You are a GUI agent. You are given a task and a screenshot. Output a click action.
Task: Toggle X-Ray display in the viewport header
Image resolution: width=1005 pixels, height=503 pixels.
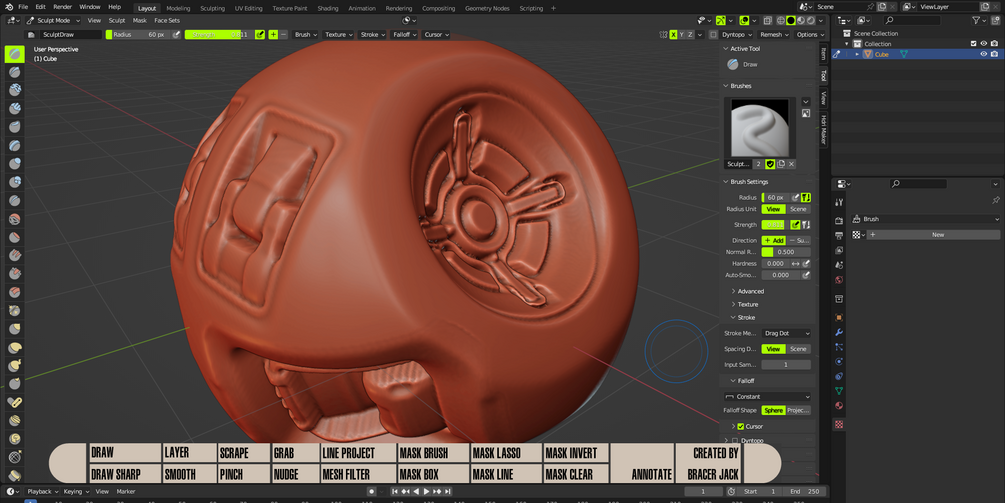coord(768,21)
